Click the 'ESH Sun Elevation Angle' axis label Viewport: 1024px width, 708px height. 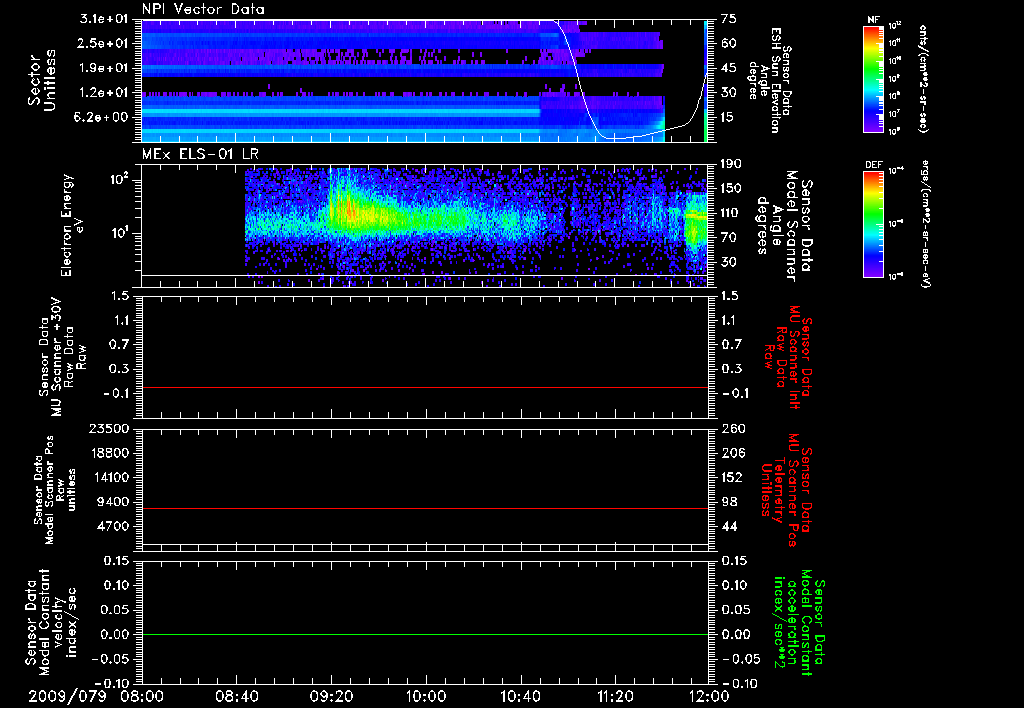[770, 80]
